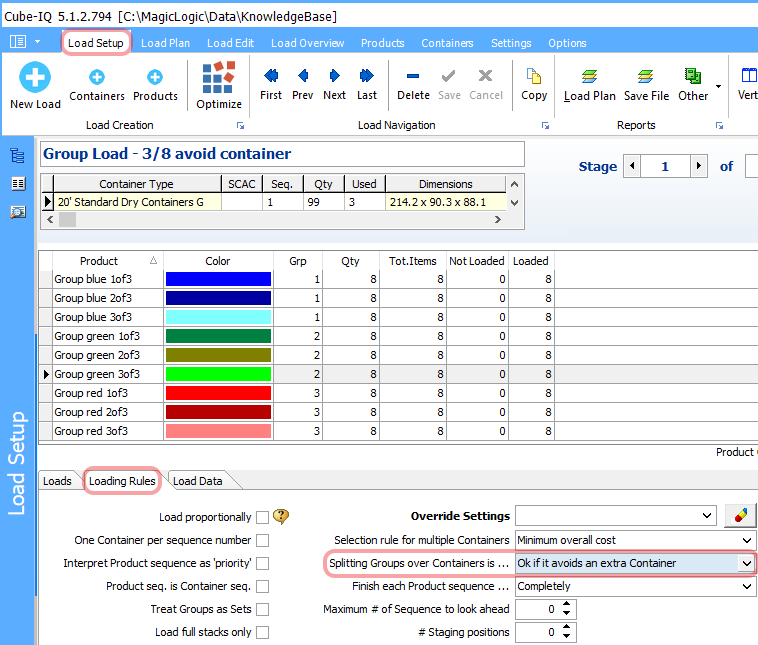Click the red color swatch for Group red 1of3
This screenshot has height=645, width=758.
217,393
